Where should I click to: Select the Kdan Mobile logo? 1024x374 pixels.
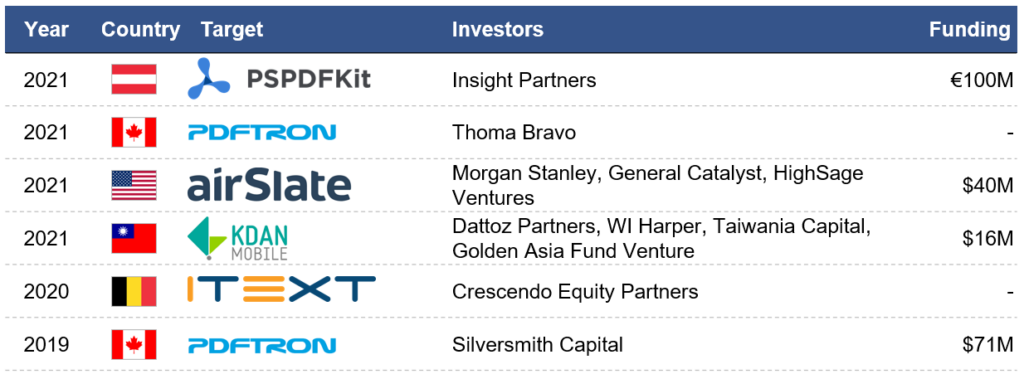[237, 239]
